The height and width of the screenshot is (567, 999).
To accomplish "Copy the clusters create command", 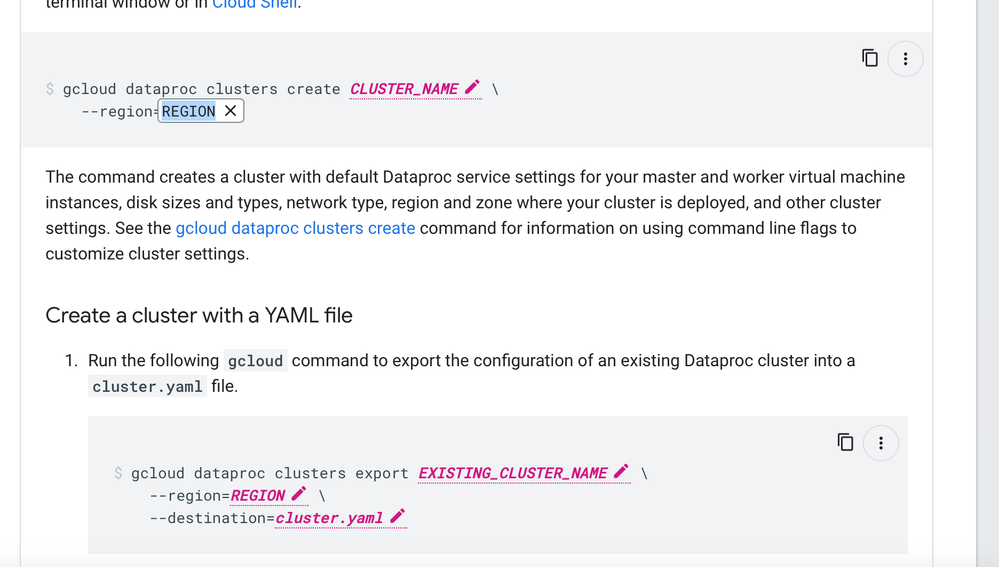I will (x=870, y=58).
